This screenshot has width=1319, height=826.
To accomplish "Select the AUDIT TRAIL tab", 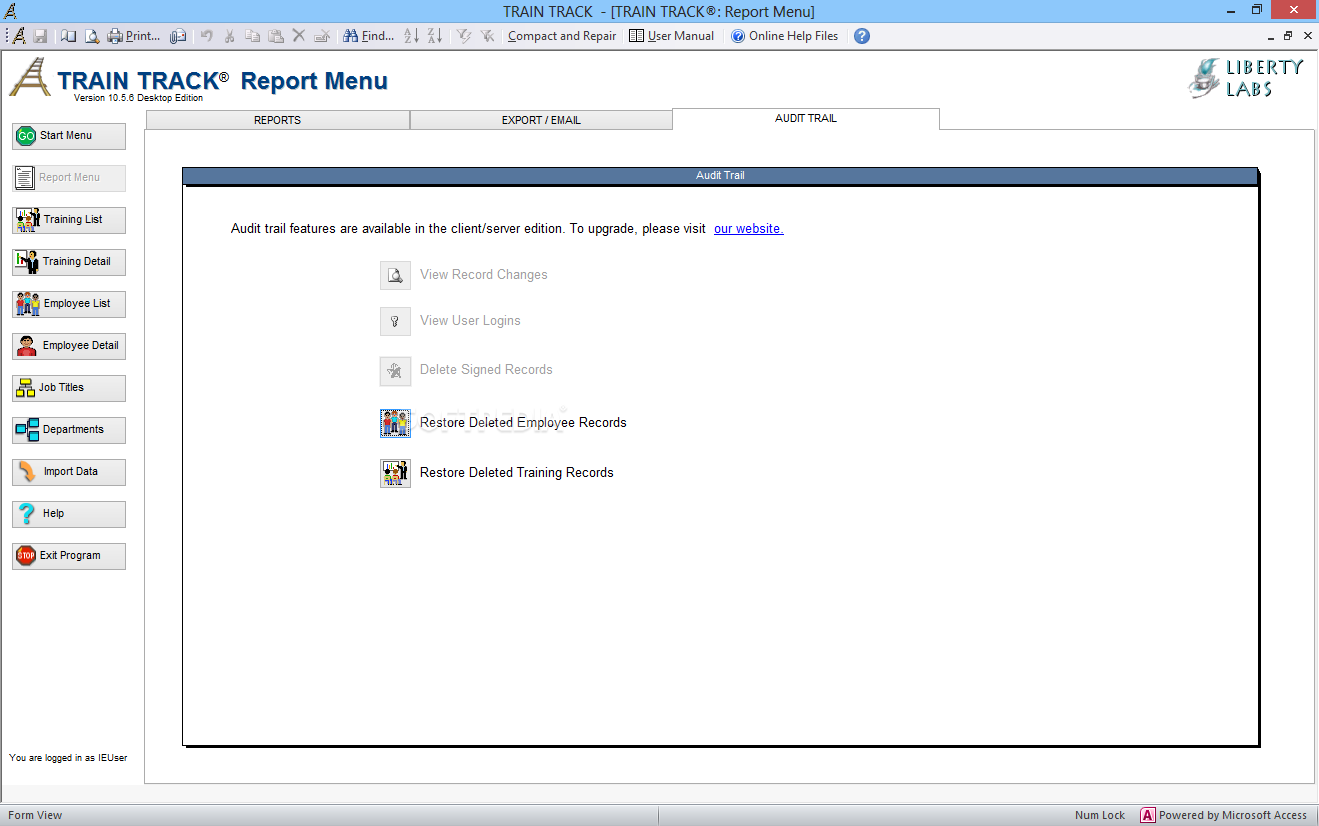I will [x=806, y=118].
